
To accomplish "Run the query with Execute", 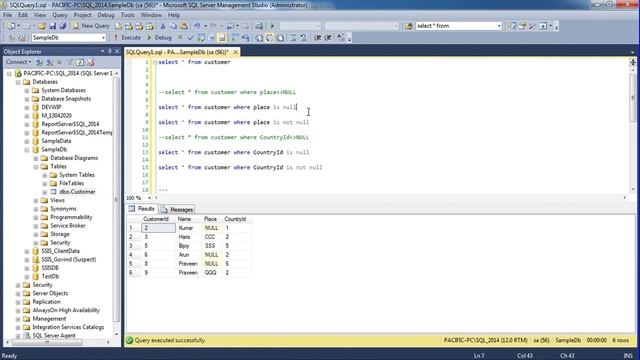I will pos(127,38).
